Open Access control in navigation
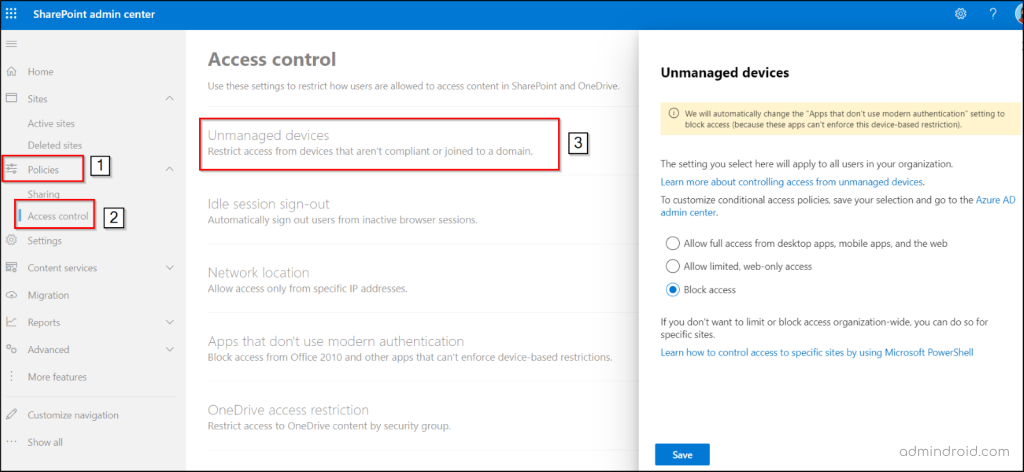Screen dimensions: 1024x472 pos(57,216)
